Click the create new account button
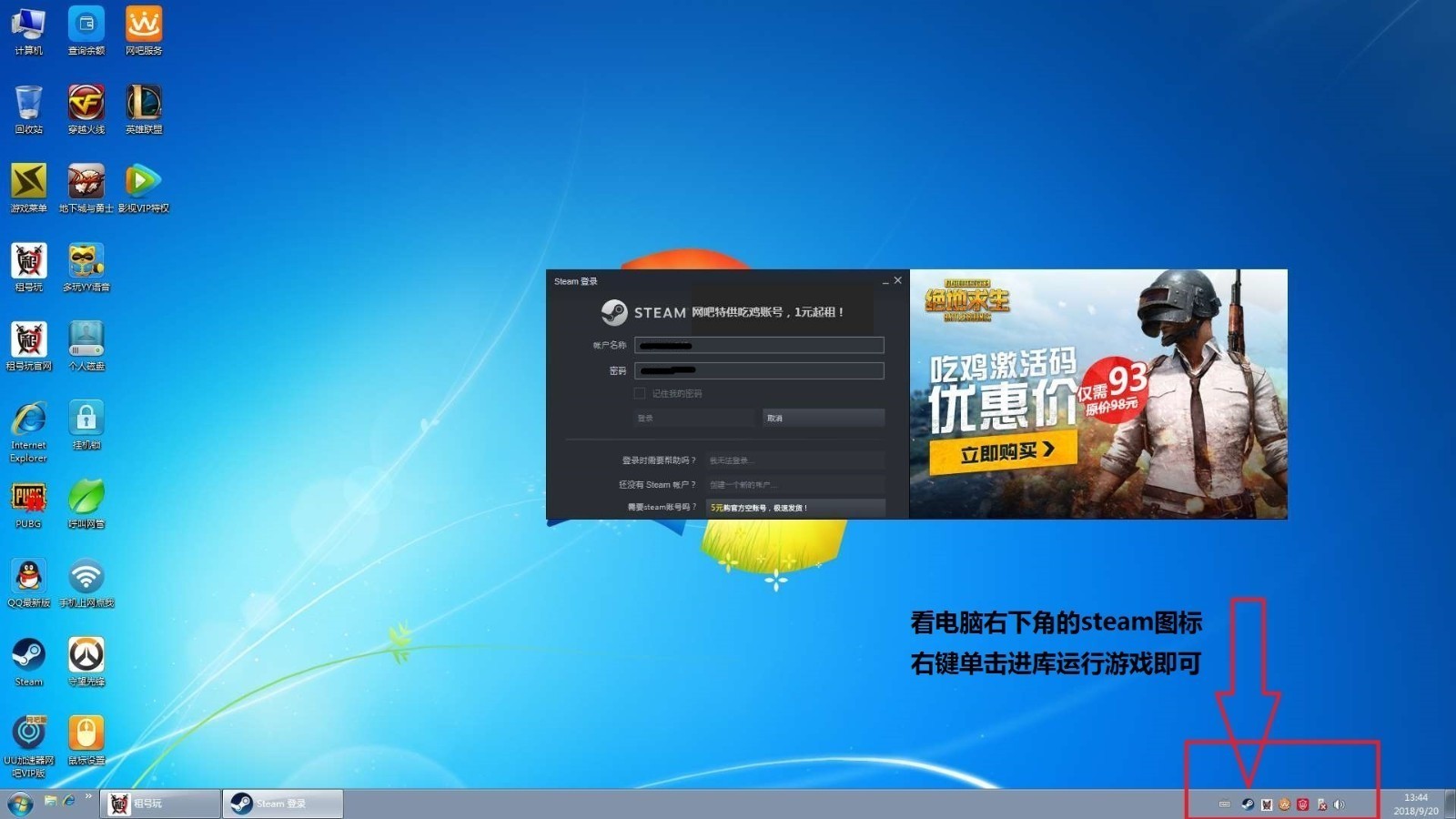This screenshot has width=1456, height=819. point(795,484)
